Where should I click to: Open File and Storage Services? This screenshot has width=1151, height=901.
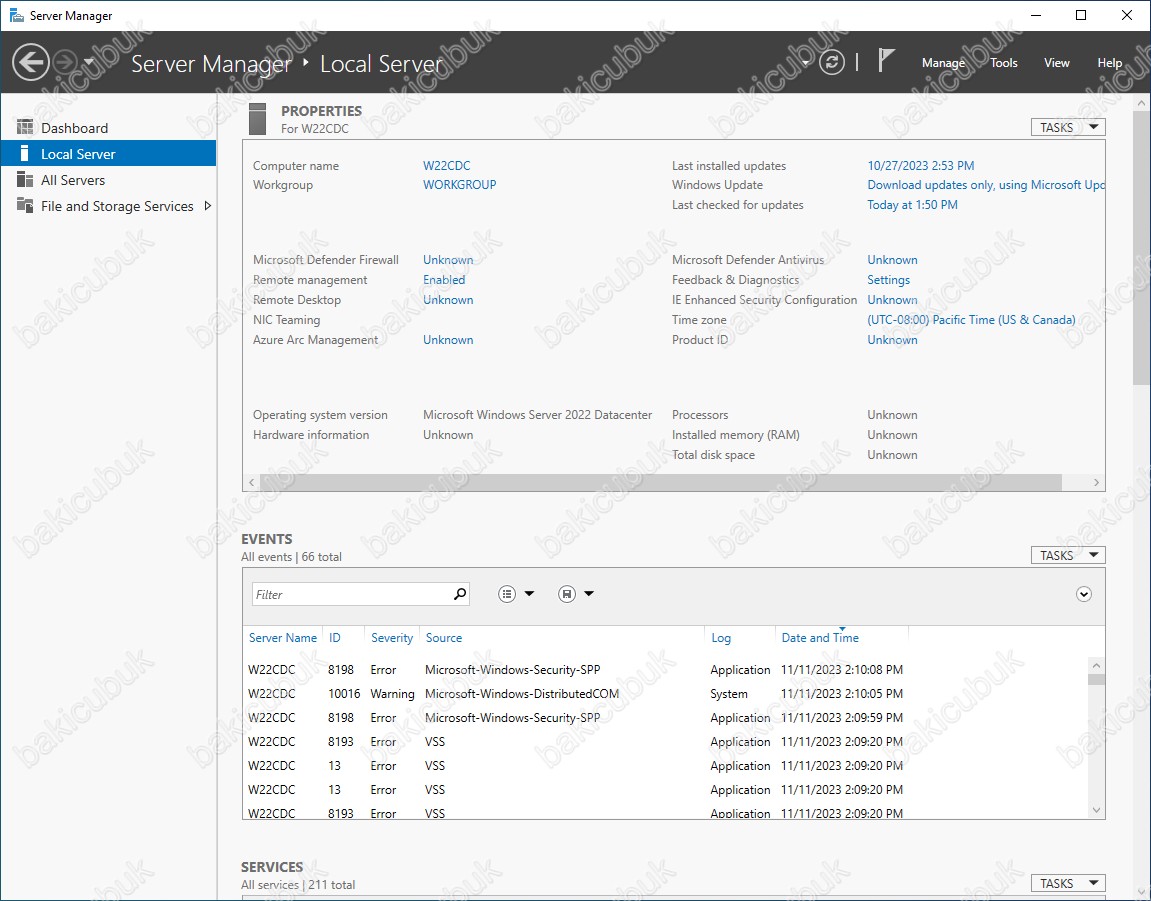109,206
